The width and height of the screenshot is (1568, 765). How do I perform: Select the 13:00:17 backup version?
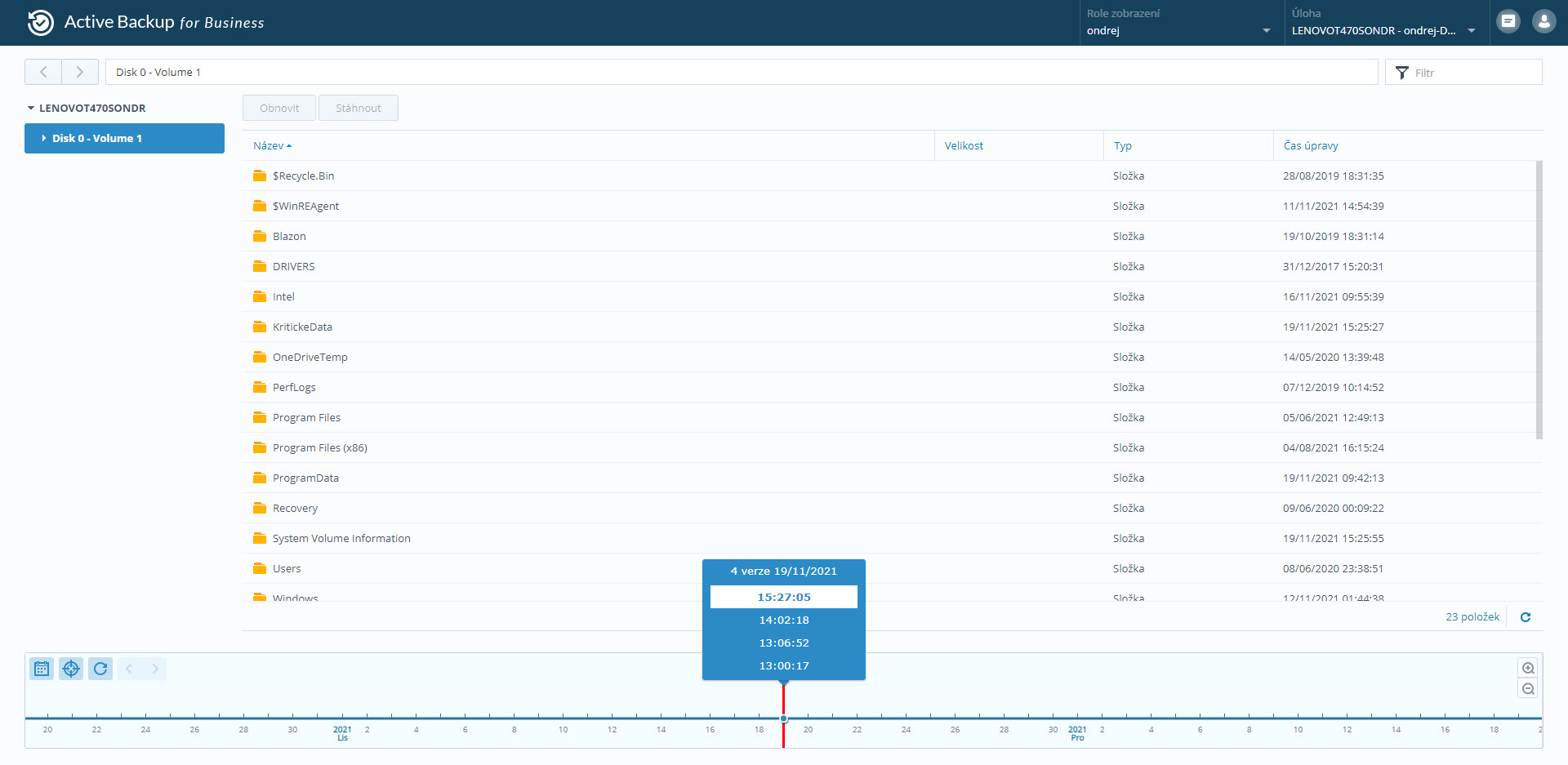(x=784, y=665)
